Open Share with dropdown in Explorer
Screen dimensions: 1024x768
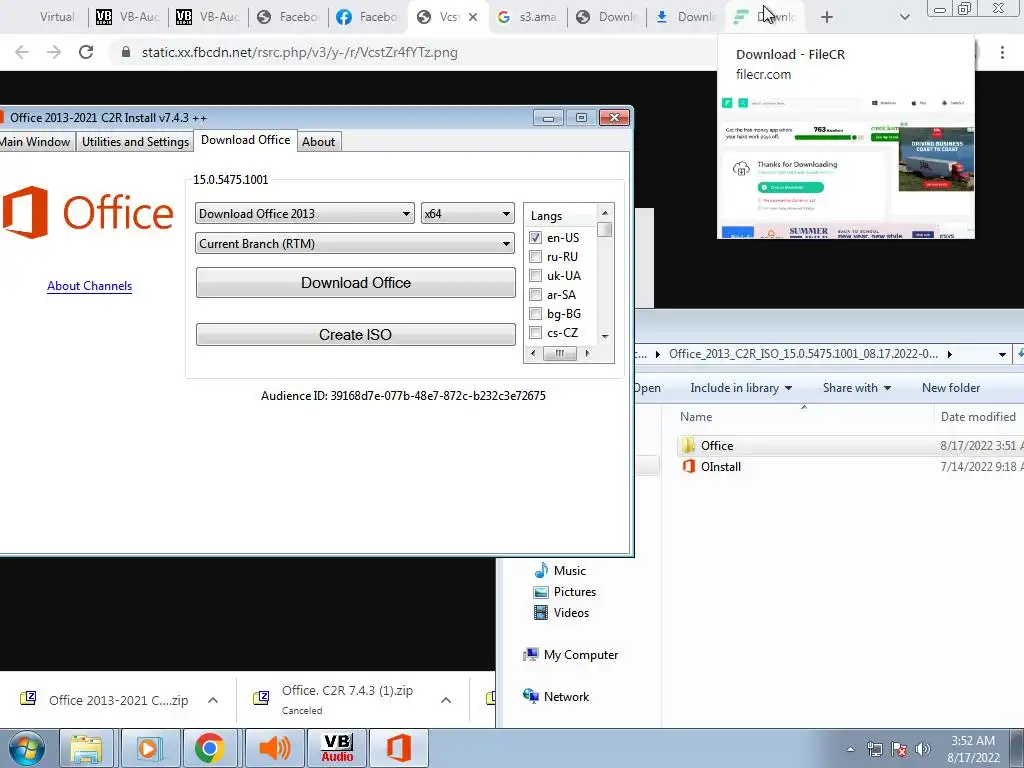[857, 388]
